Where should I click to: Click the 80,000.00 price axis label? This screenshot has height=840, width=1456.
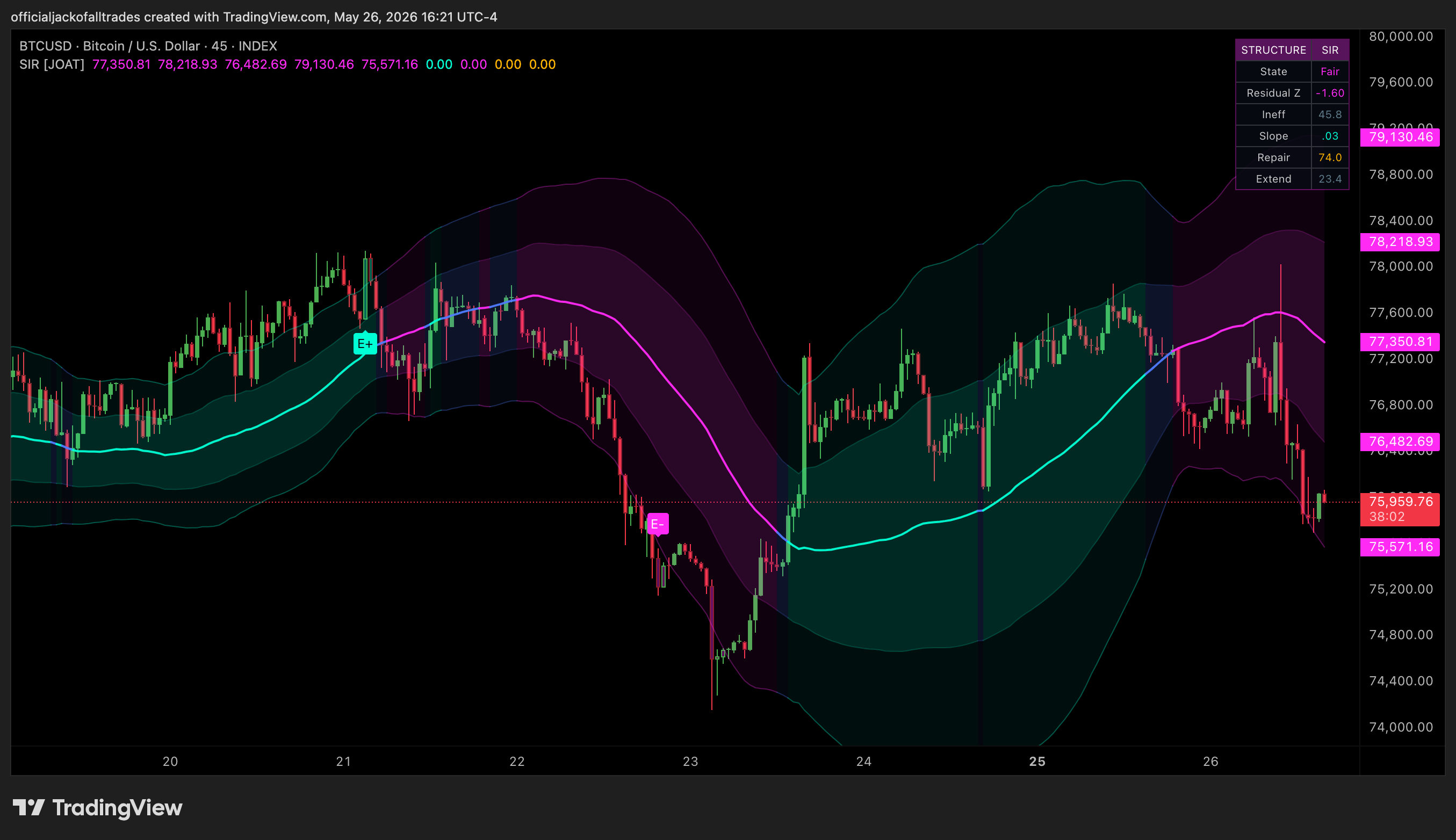click(1401, 37)
